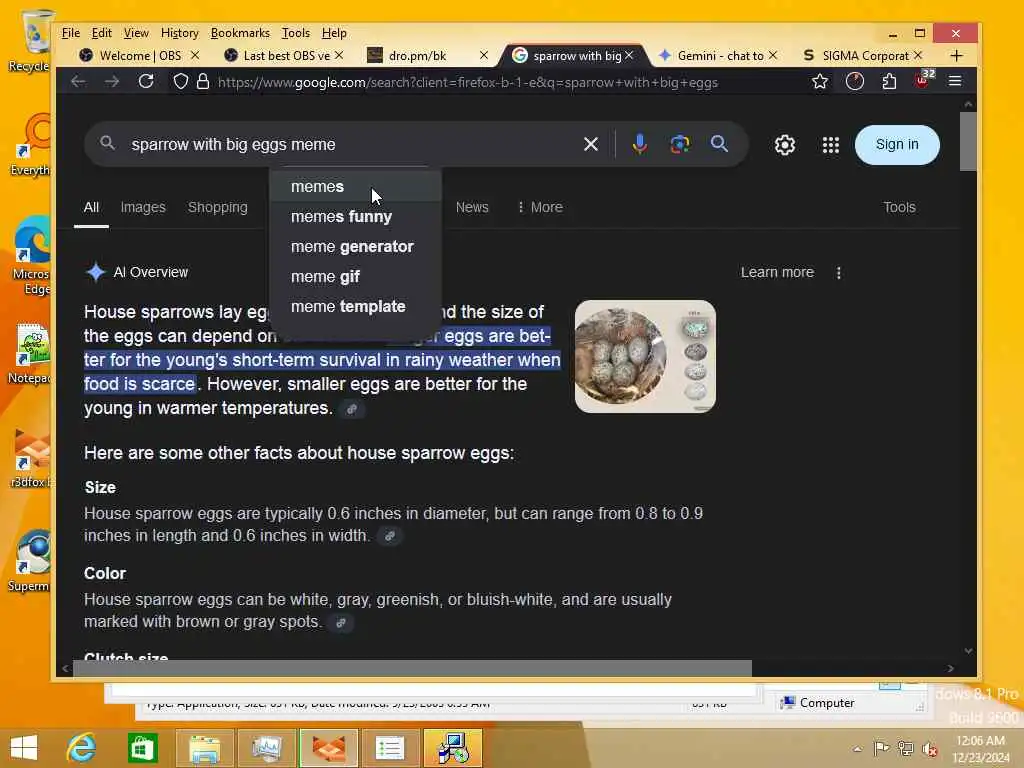The height and width of the screenshot is (768, 1024).
Task: Click the source link icon after '0.6 inches in width'
Action: [389, 536]
